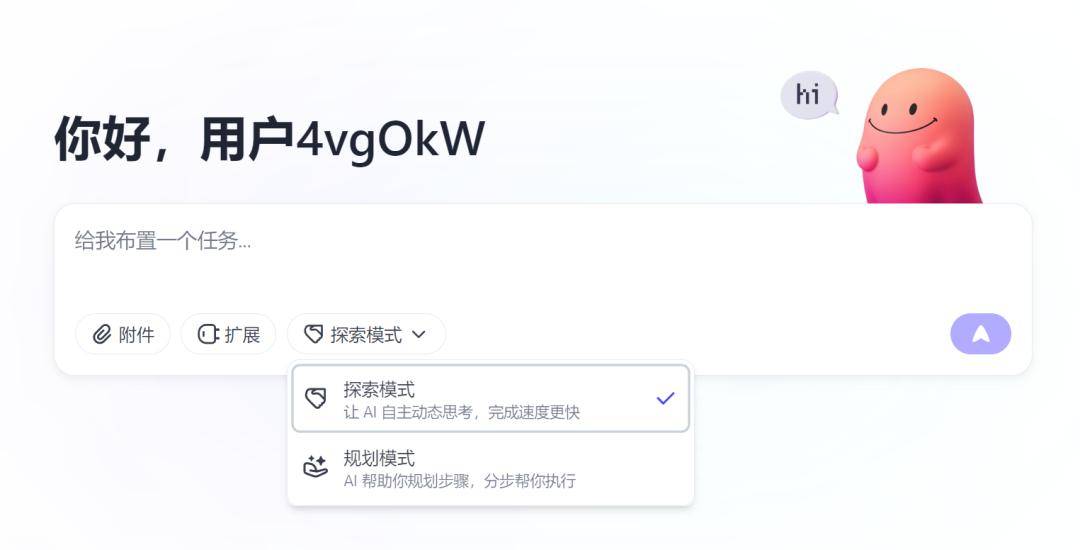Click the plug icon for 扩展
The height and width of the screenshot is (550, 1080).
point(208,335)
